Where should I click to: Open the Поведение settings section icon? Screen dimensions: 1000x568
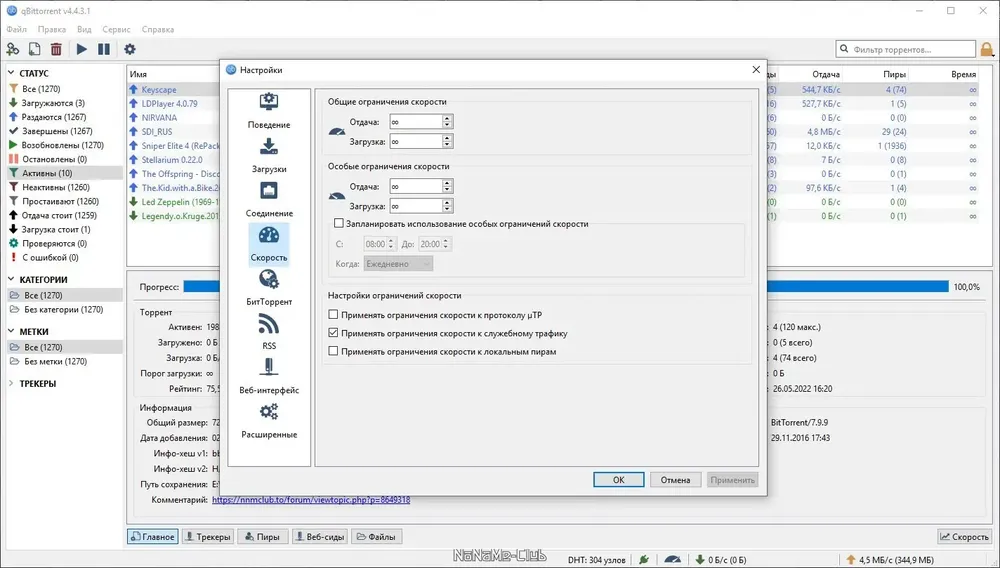point(268,101)
